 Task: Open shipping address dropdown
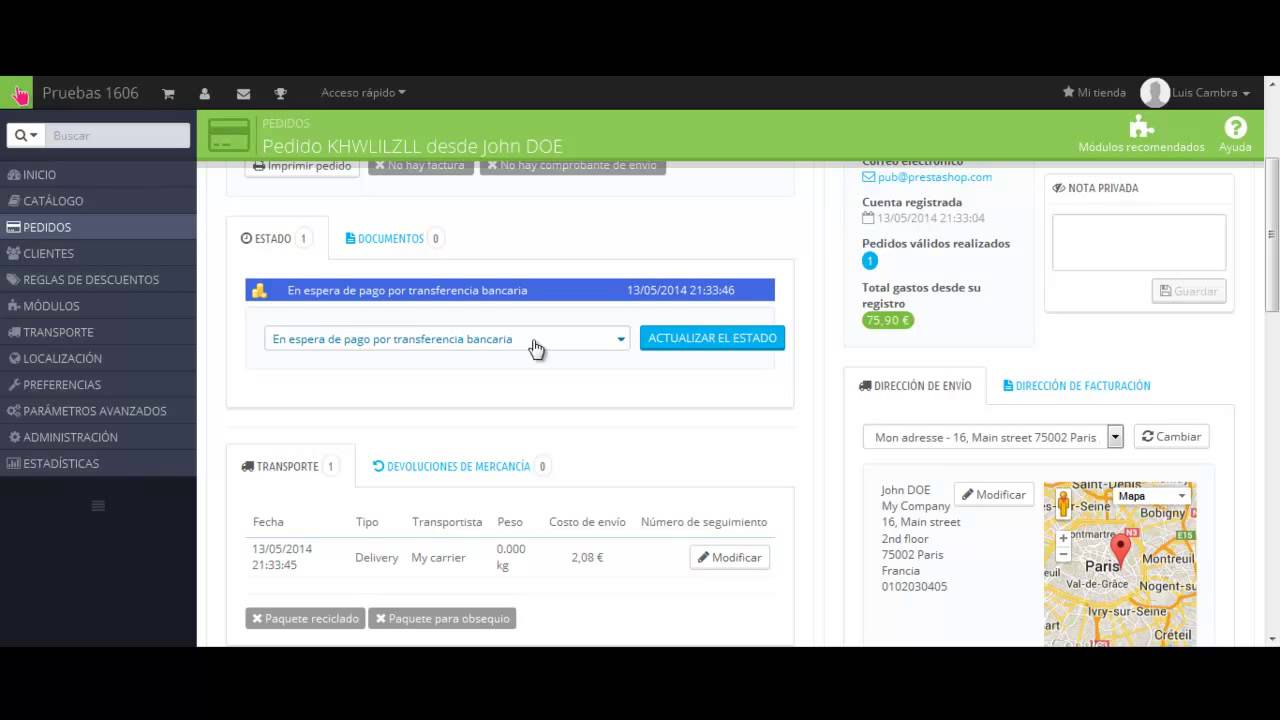pyautogui.click(x=993, y=437)
